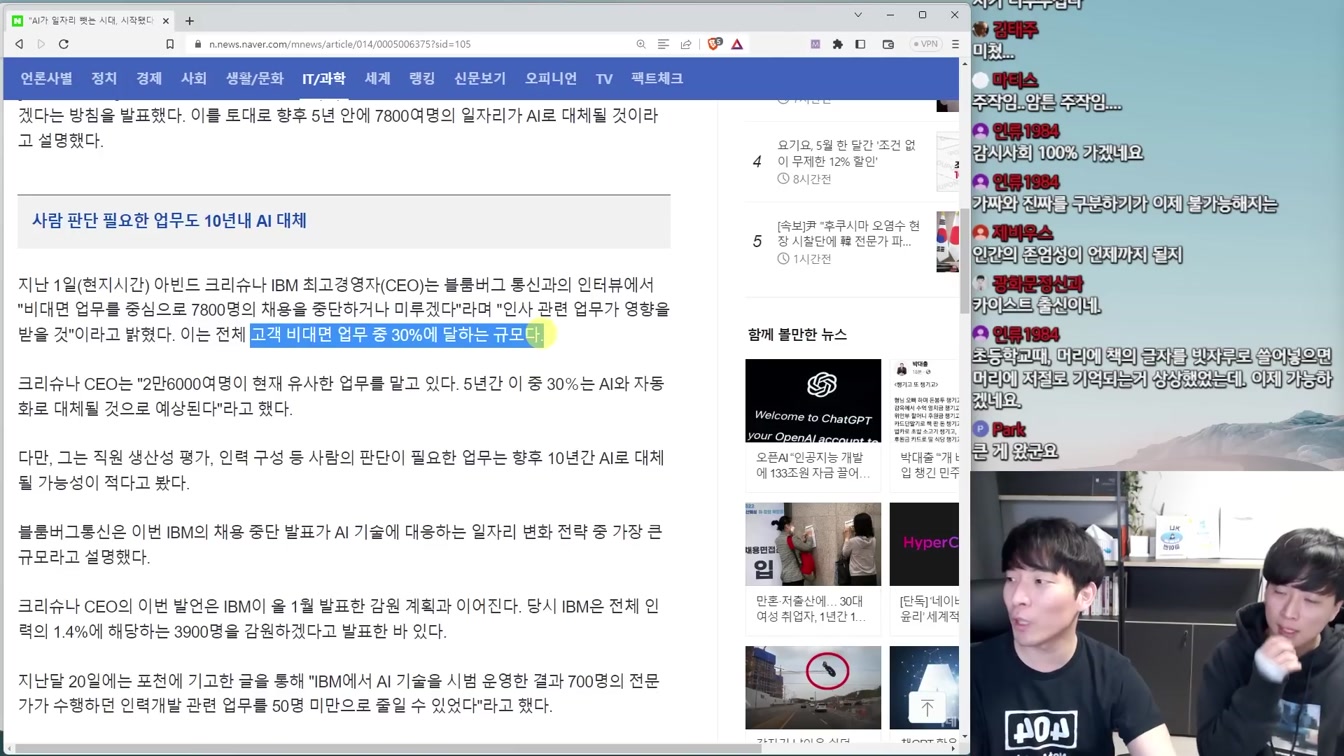Viewport: 1344px width, 756px height.
Task: Open the Brave Wallet icon
Action: coord(888,44)
